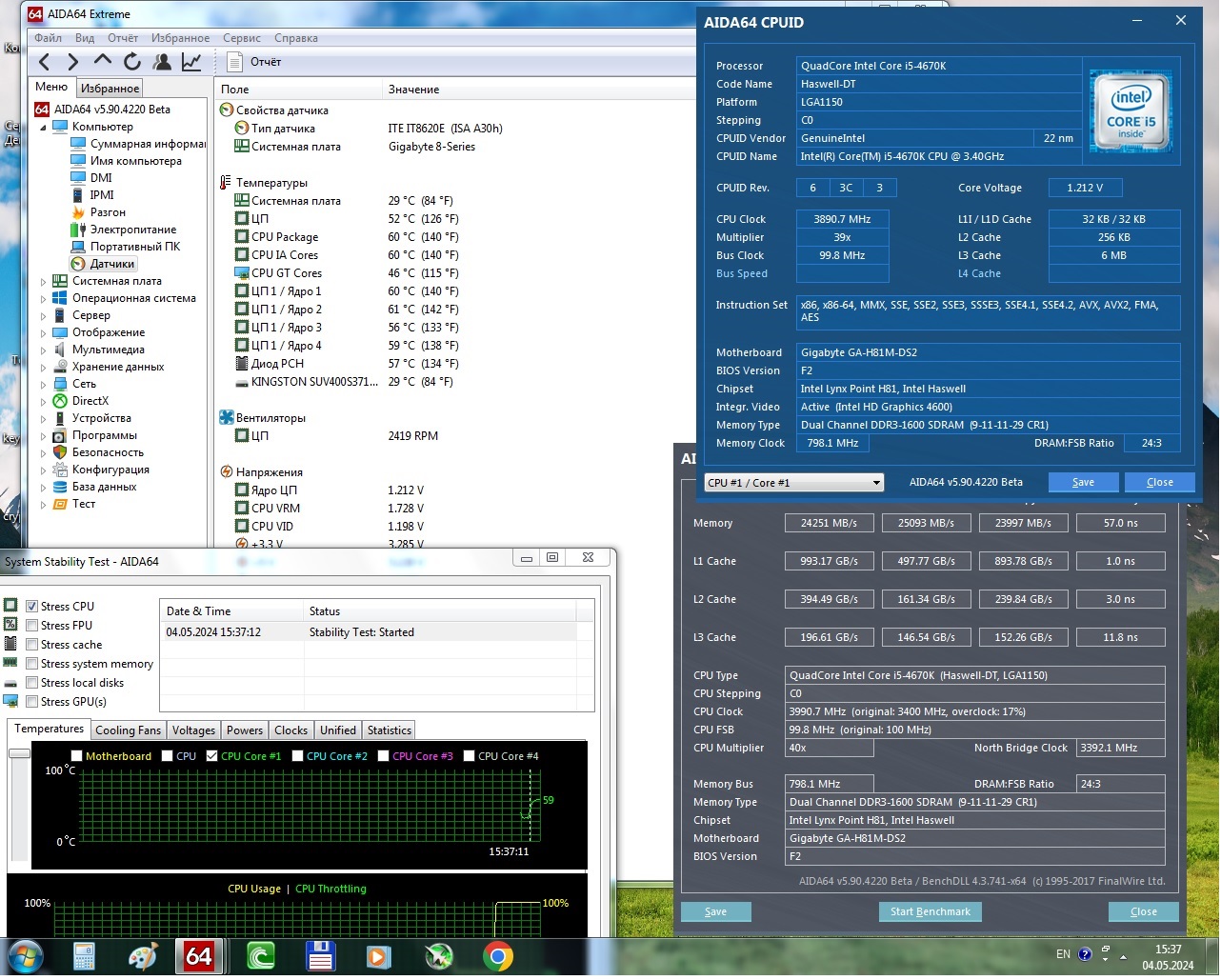1221x980 pixels.
Task: Toggle the CPU Core #4 graph checkbox
Action: [x=469, y=756]
